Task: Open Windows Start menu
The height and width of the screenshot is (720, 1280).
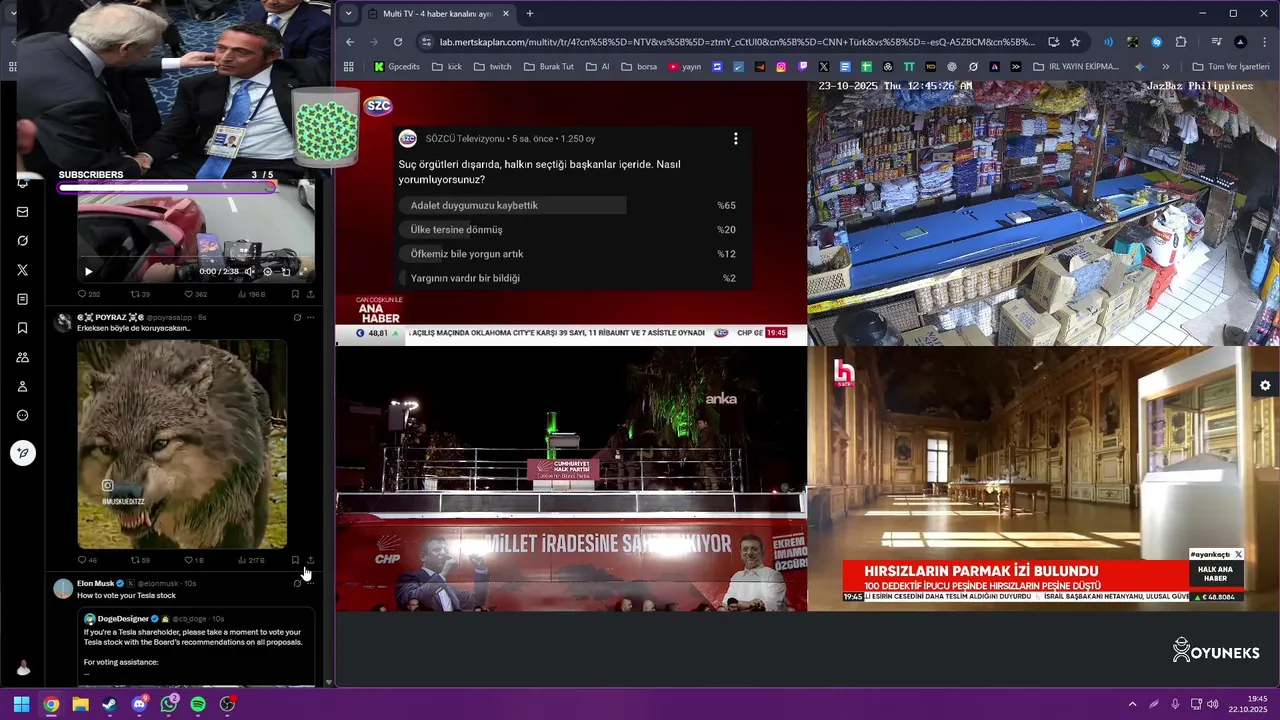Action: coord(21,704)
